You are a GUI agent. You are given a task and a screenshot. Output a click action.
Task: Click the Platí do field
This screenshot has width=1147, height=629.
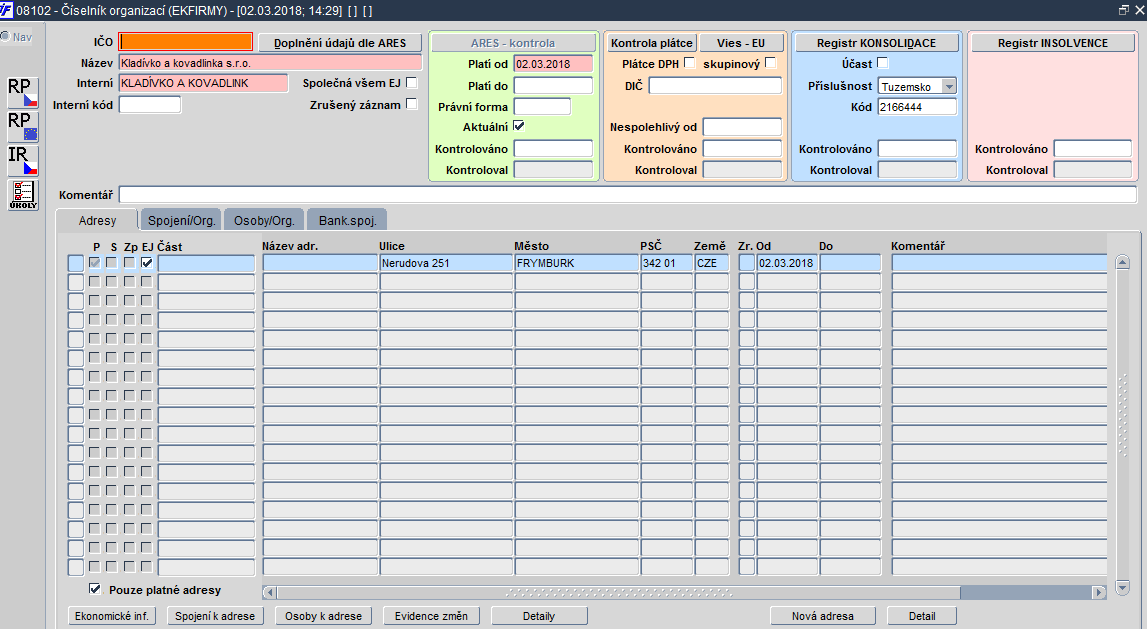click(553, 86)
